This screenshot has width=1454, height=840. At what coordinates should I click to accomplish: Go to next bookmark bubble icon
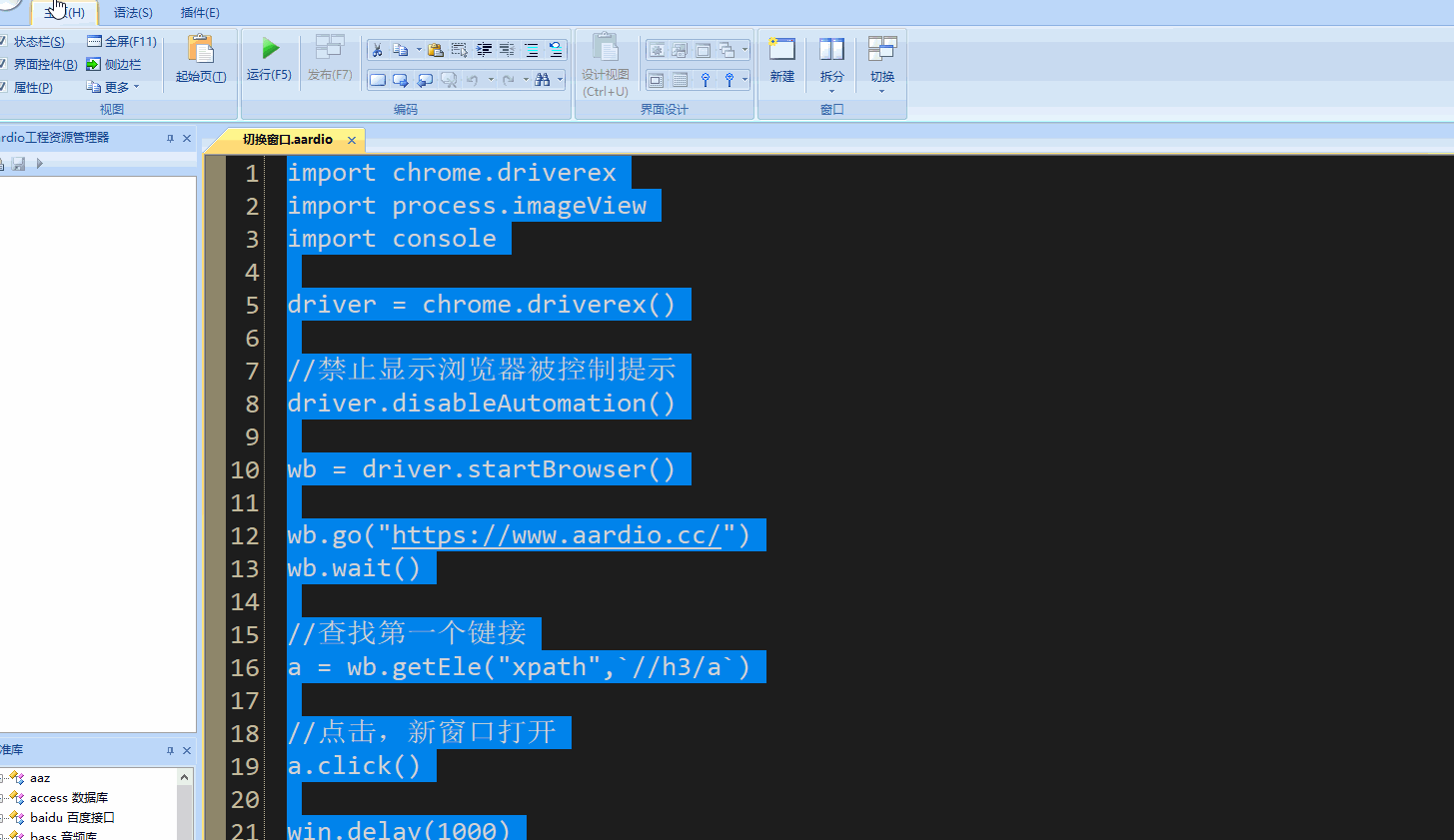tap(401, 80)
